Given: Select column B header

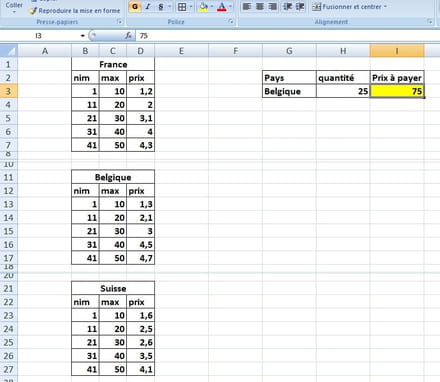Looking at the screenshot, I should coord(85,51).
